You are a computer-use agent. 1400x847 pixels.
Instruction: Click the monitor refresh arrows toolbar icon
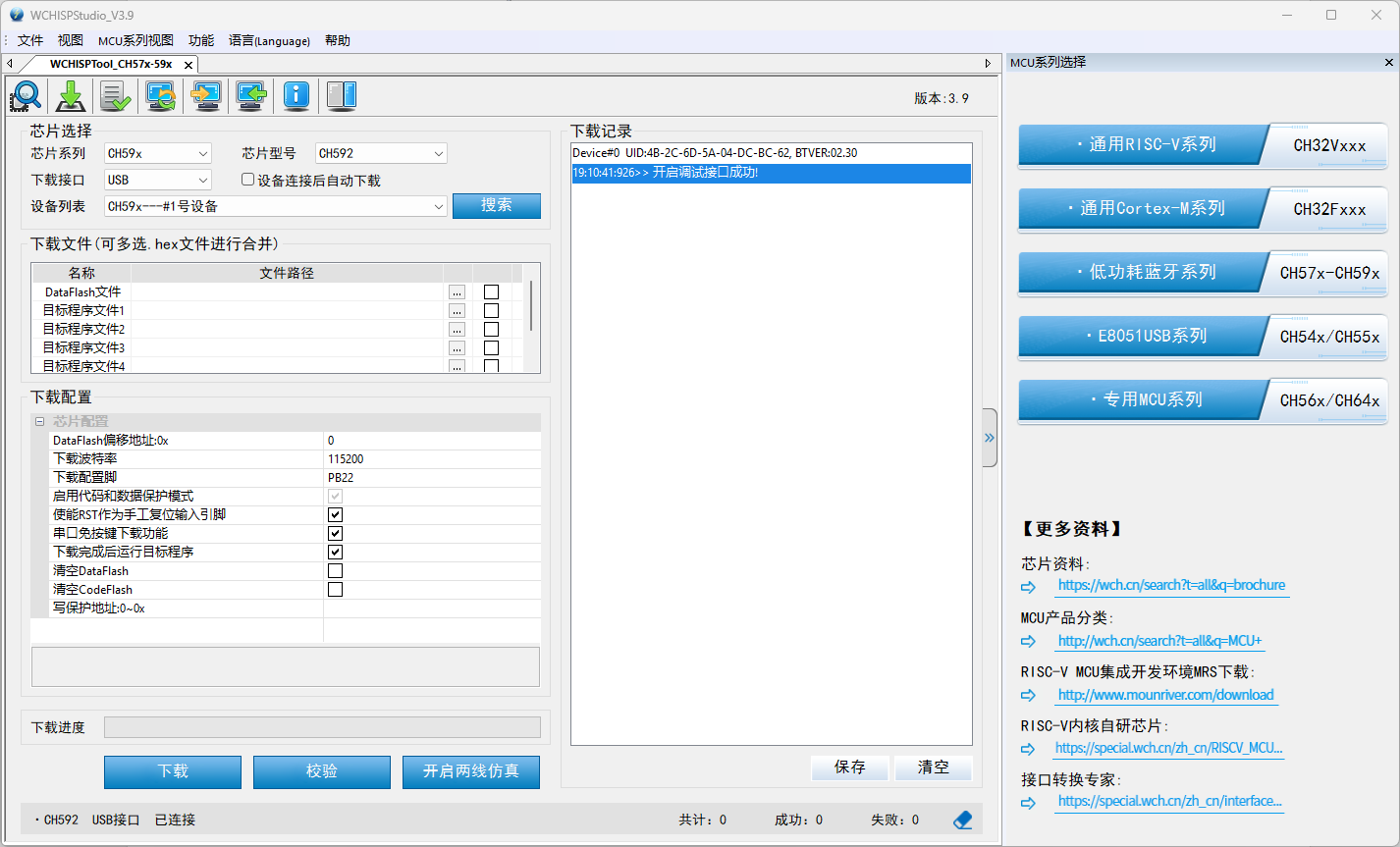pyautogui.click(x=161, y=96)
